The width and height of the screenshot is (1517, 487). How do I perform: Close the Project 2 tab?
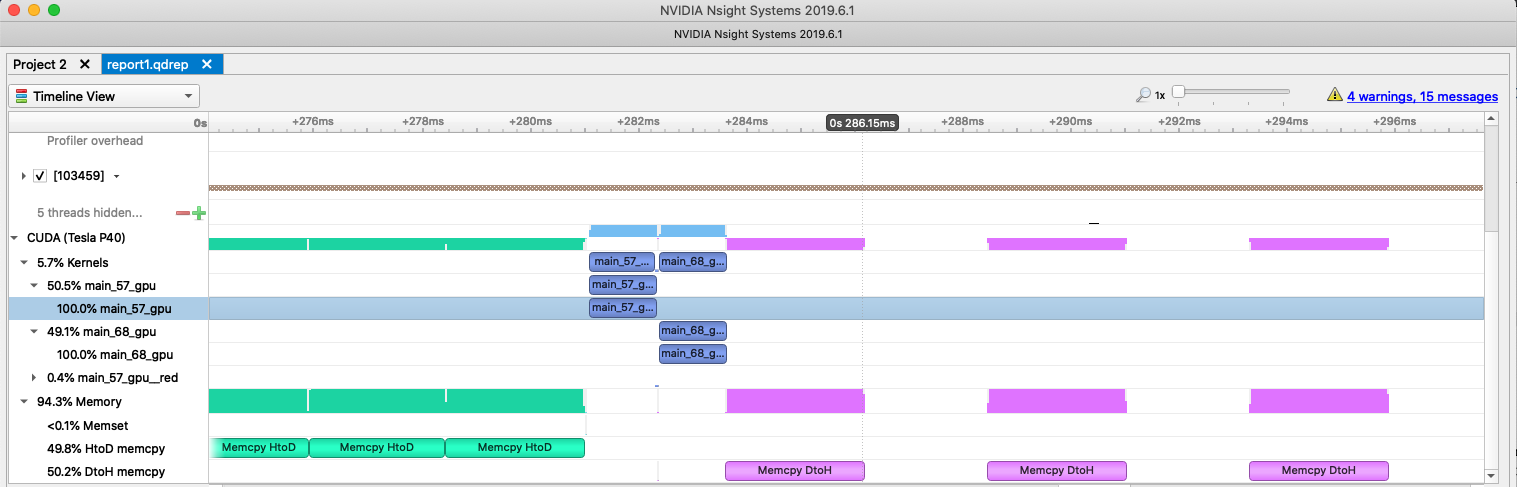click(x=84, y=64)
